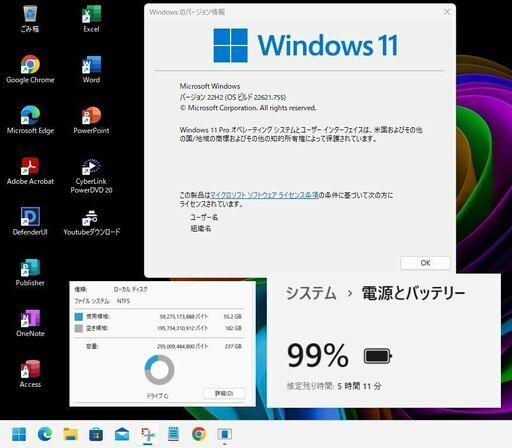The image size is (512, 448).
Task: Open the Google Chrome desktop shortcut
Action: click(x=30, y=70)
